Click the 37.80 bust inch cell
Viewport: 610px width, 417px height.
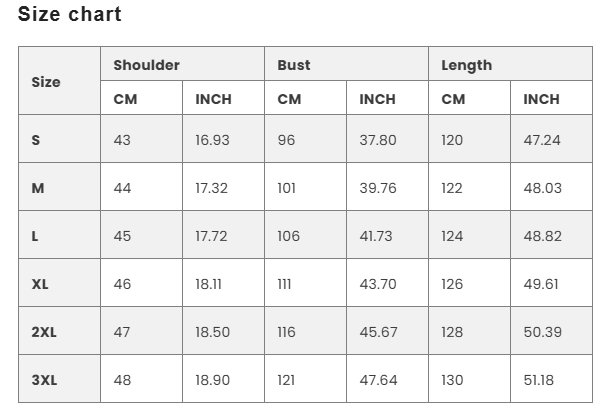(x=387, y=139)
